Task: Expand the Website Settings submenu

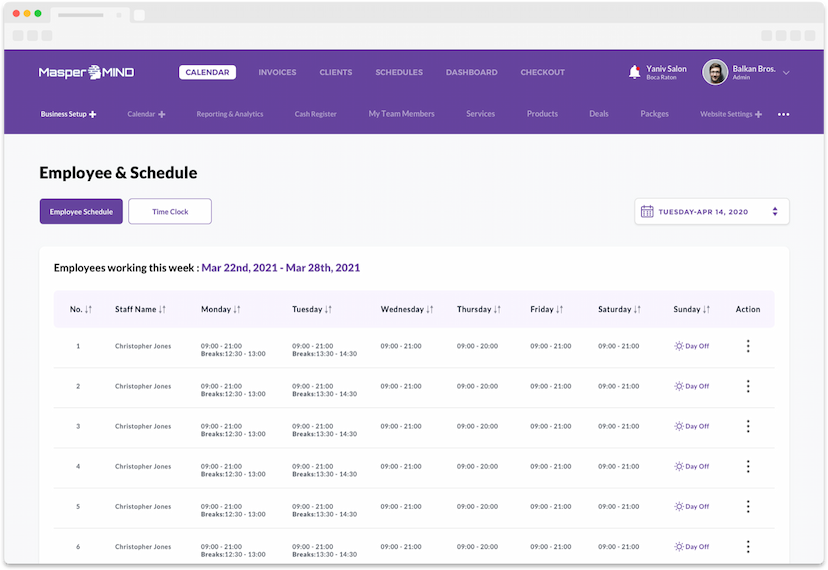Action: click(758, 115)
